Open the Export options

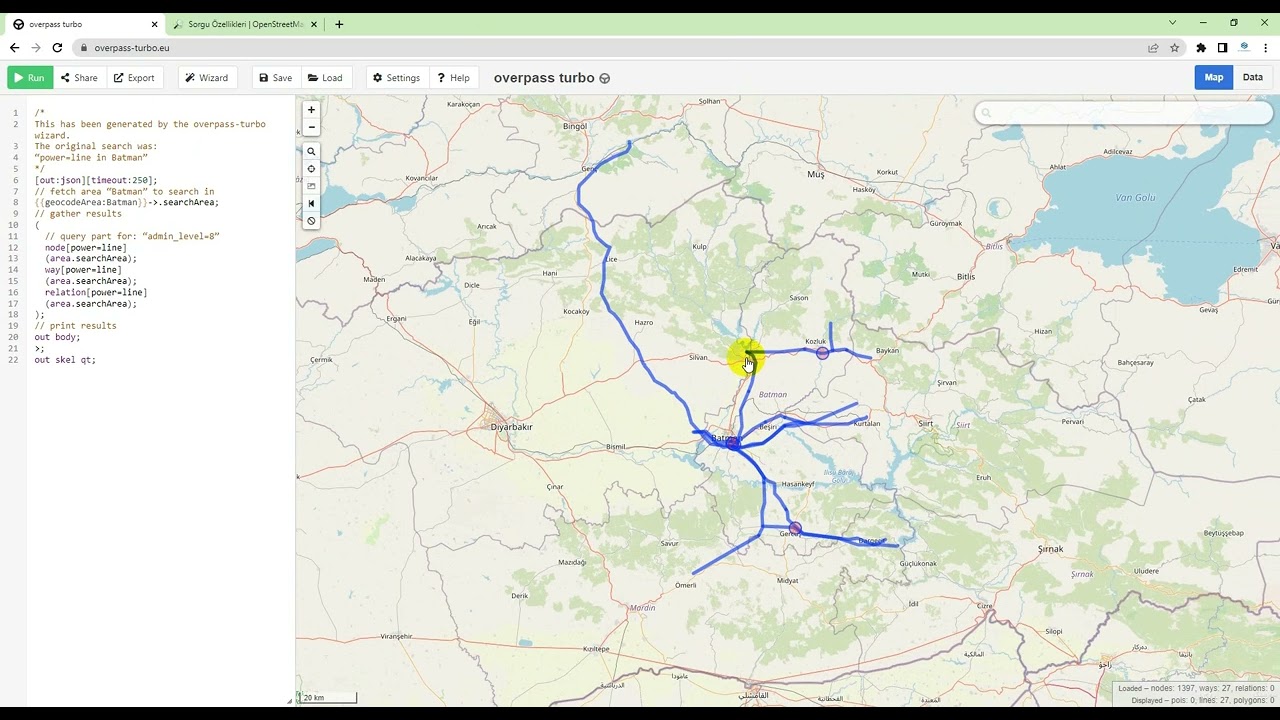click(x=134, y=78)
